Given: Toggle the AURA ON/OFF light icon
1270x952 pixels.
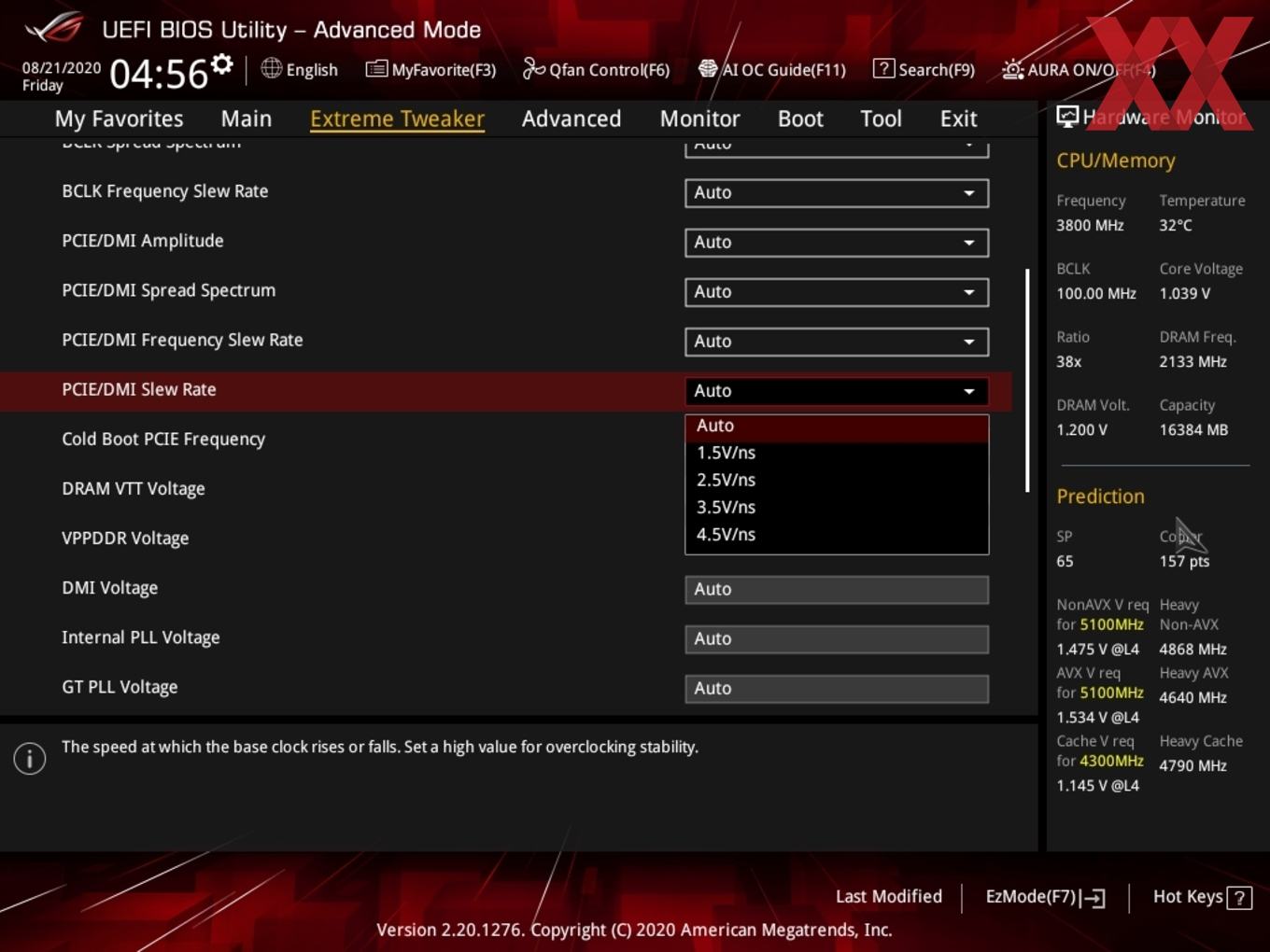Looking at the screenshot, I should (x=1012, y=69).
